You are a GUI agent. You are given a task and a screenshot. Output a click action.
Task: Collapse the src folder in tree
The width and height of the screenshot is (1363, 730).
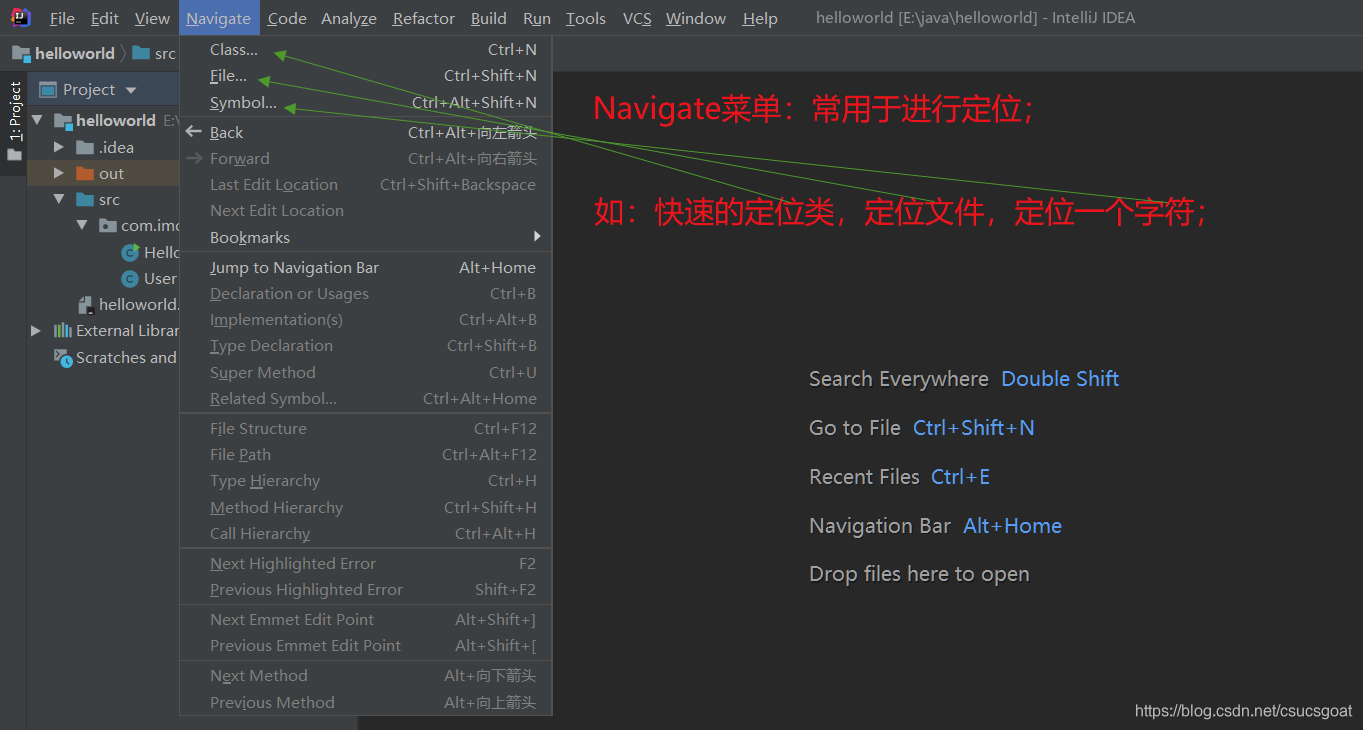(59, 200)
